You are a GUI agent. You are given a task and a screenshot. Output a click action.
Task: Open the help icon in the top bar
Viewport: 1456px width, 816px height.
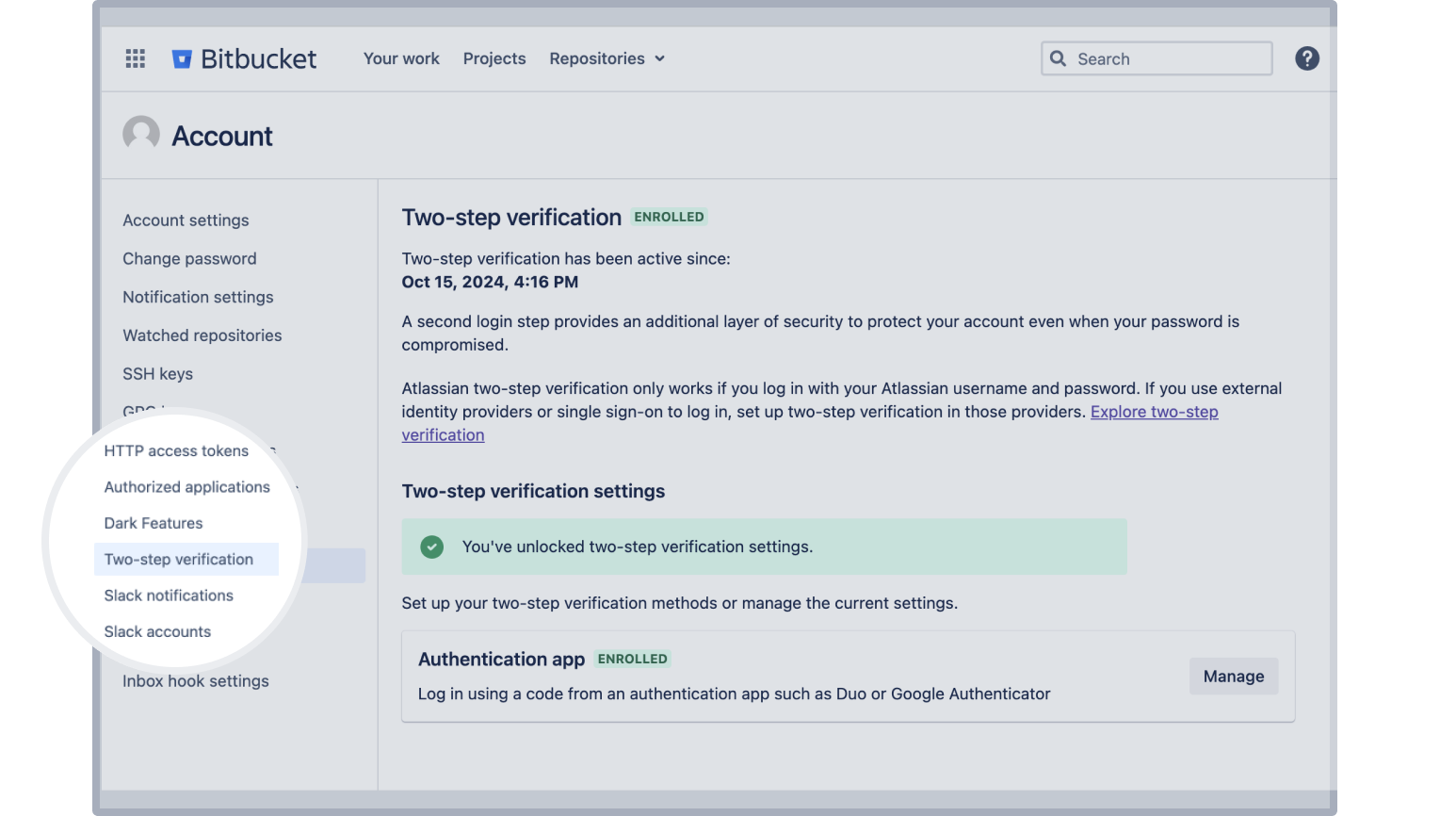pos(1307,57)
